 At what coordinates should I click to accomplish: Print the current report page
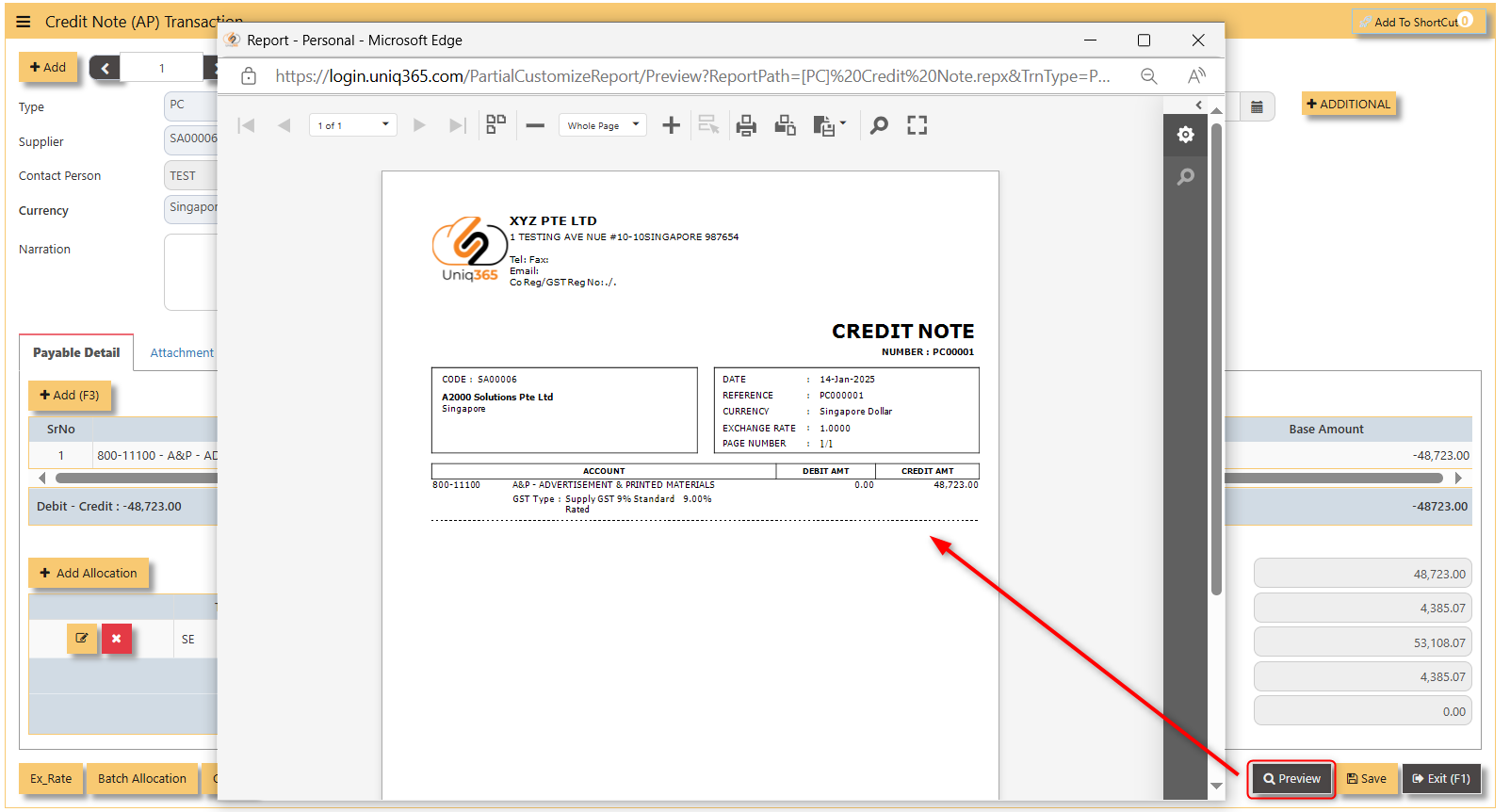point(785,125)
